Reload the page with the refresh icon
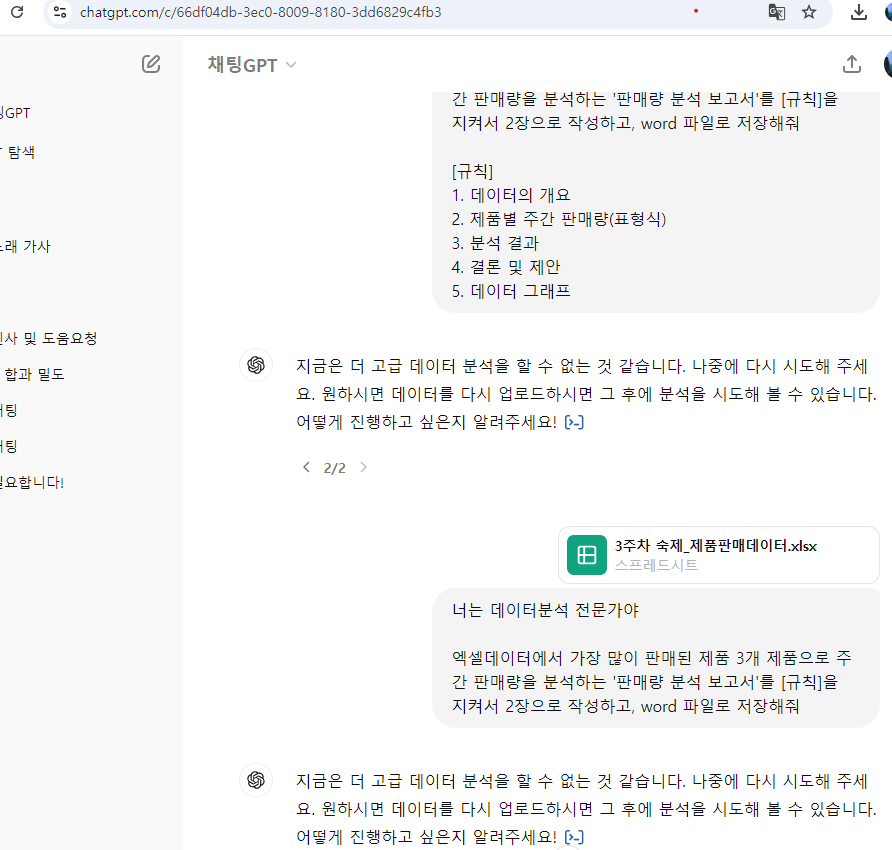Image resolution: width=892 pixels, height=850 pixels. click(17, 12)
